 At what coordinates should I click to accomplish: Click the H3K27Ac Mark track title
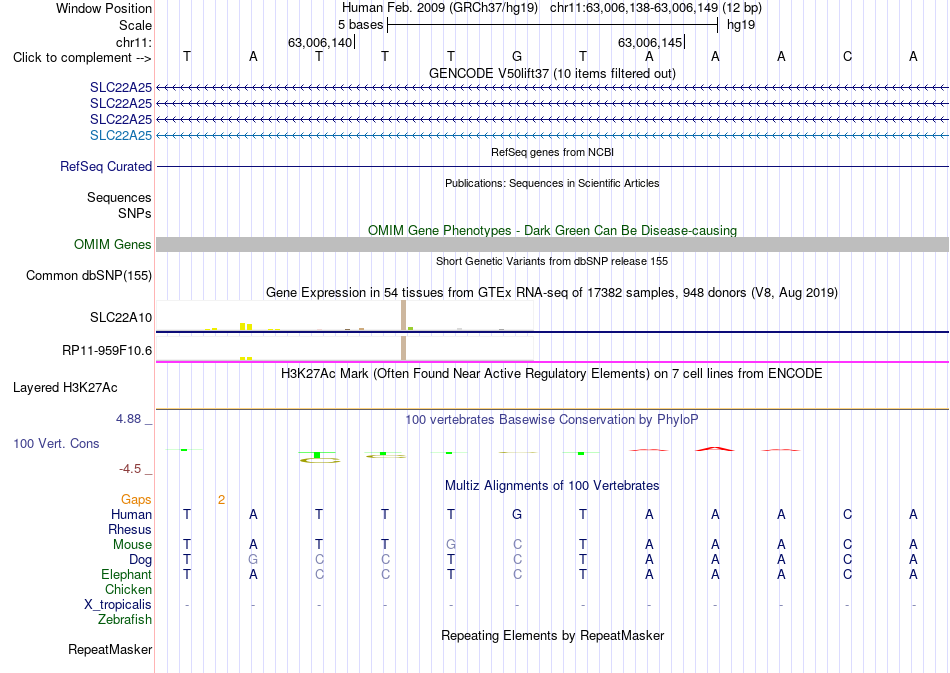[x=552, y=373]
